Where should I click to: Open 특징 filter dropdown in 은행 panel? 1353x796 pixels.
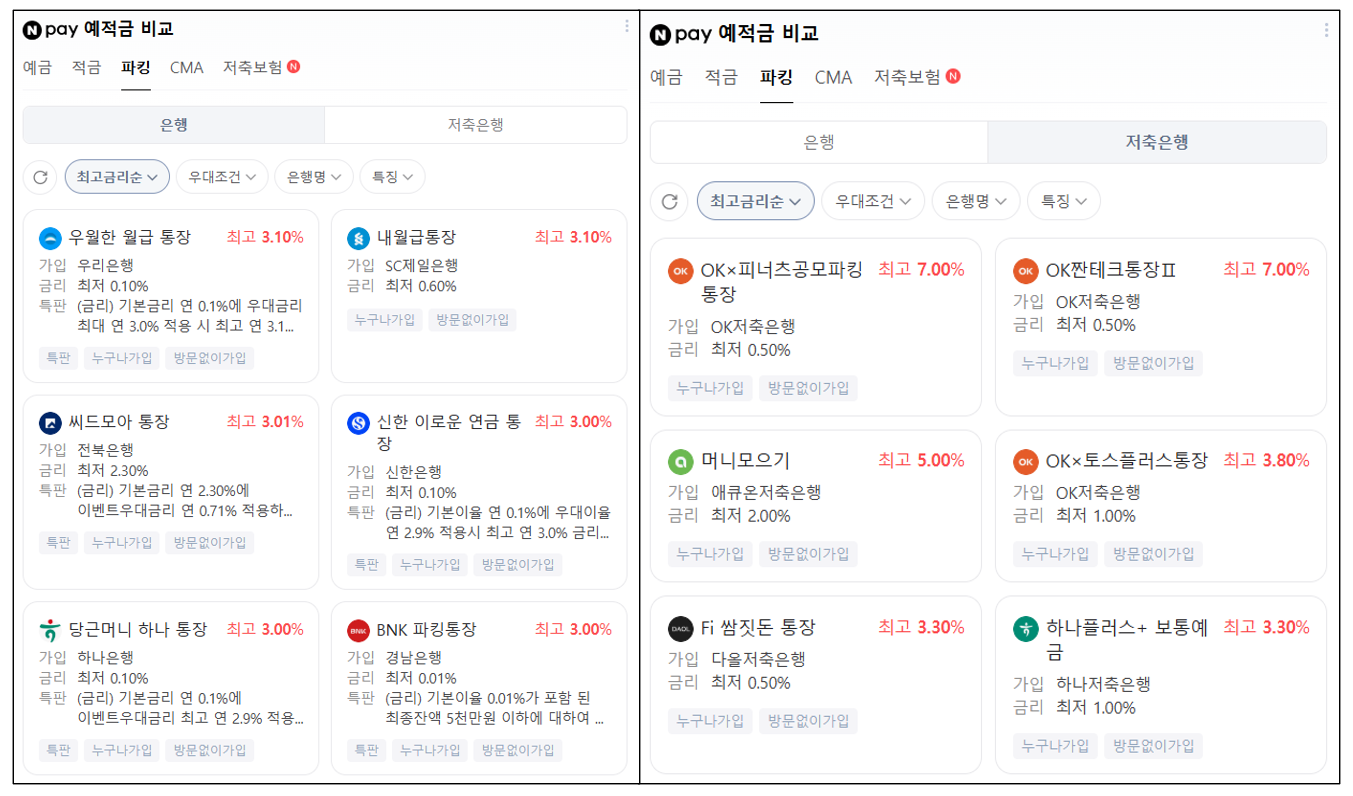coord(392,177)
